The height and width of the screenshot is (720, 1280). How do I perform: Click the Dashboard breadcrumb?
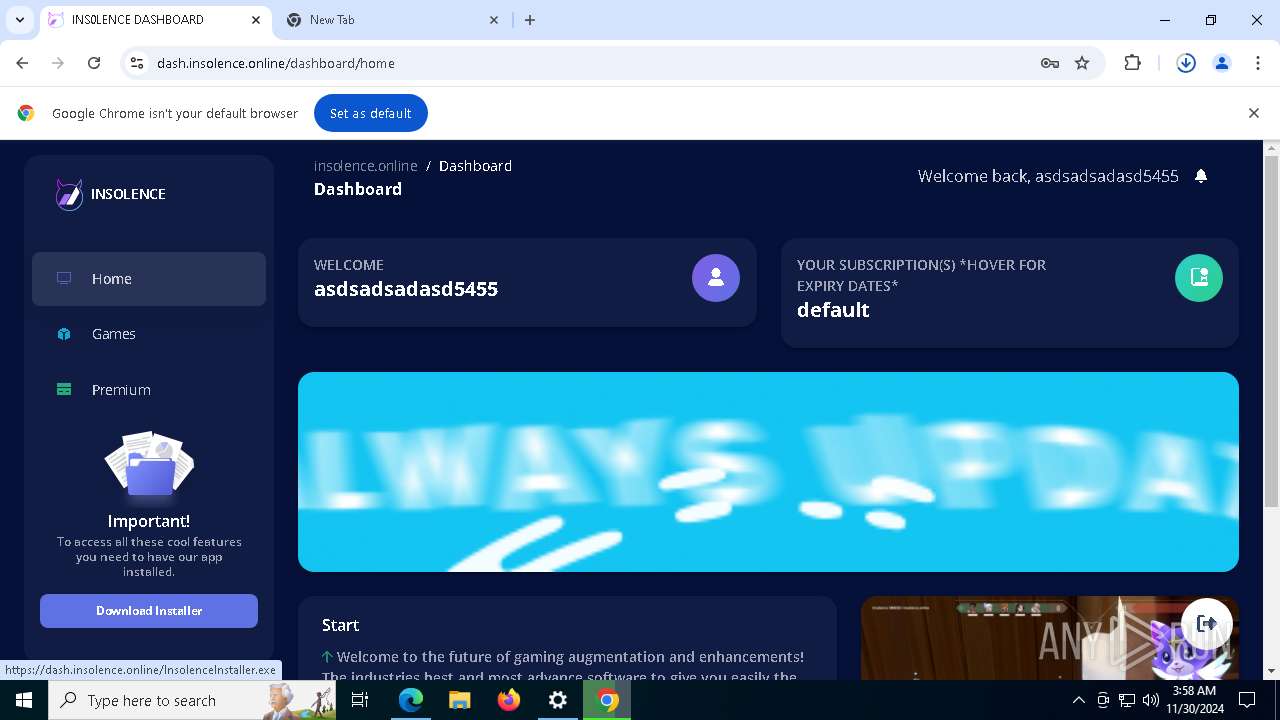point(475,166)
